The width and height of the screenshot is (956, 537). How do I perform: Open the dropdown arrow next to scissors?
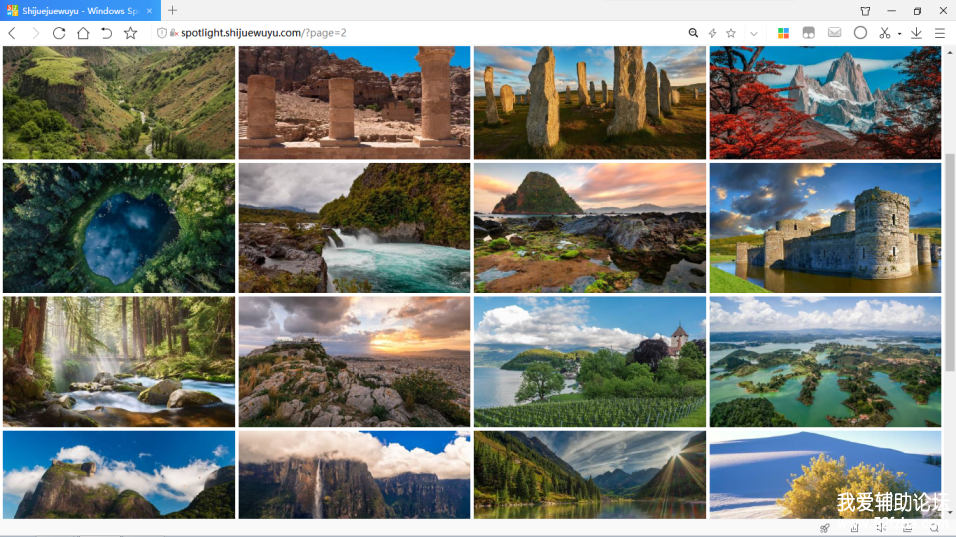click(x=899, y=34)
